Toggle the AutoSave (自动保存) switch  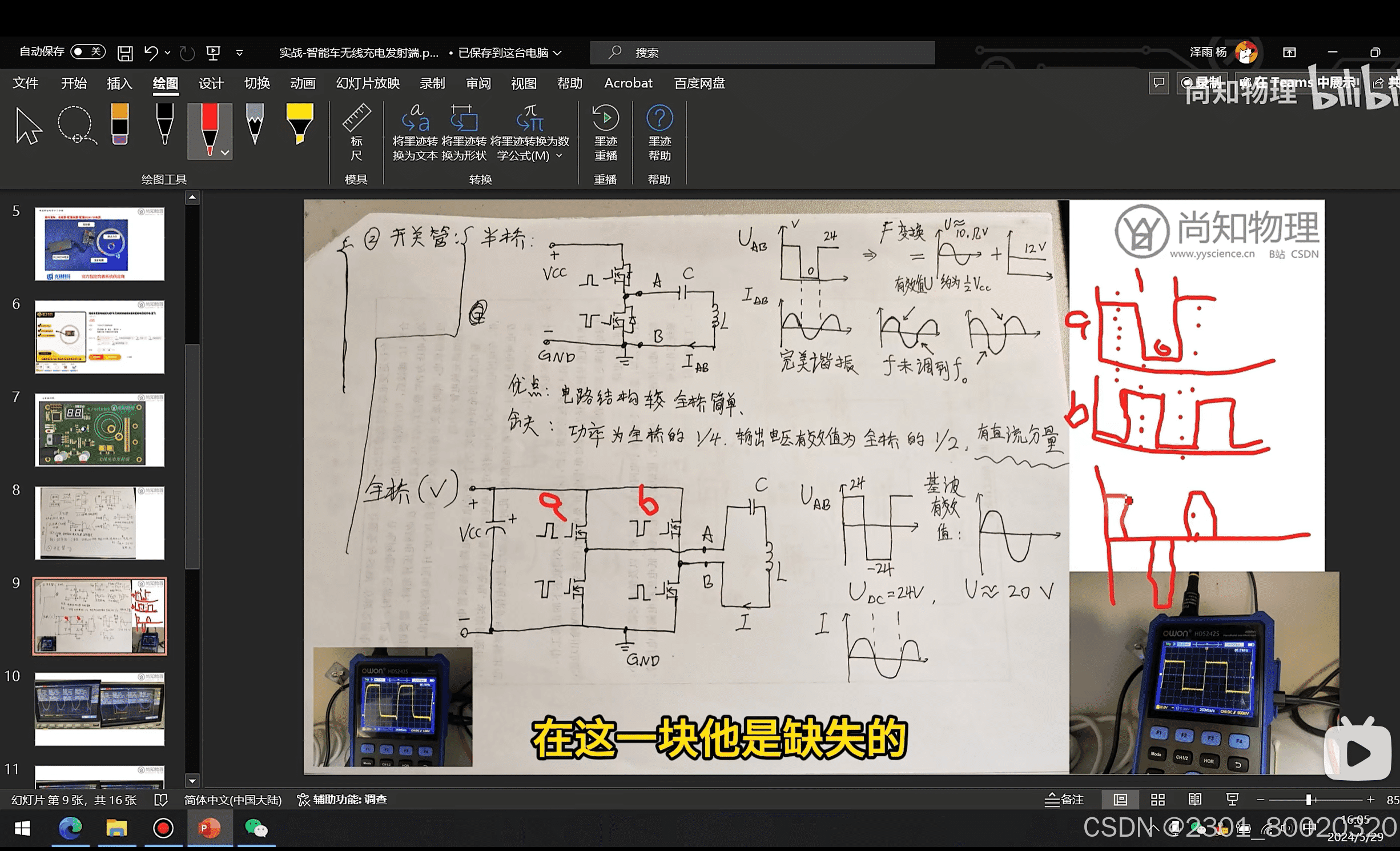87,52
